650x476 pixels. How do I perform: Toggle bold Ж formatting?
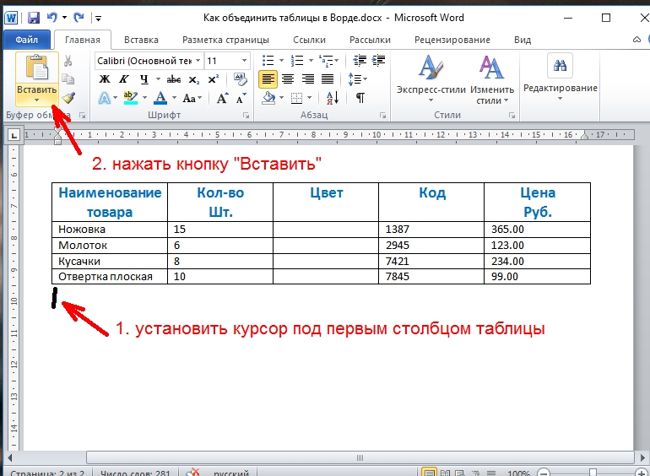tap(105, 79)
